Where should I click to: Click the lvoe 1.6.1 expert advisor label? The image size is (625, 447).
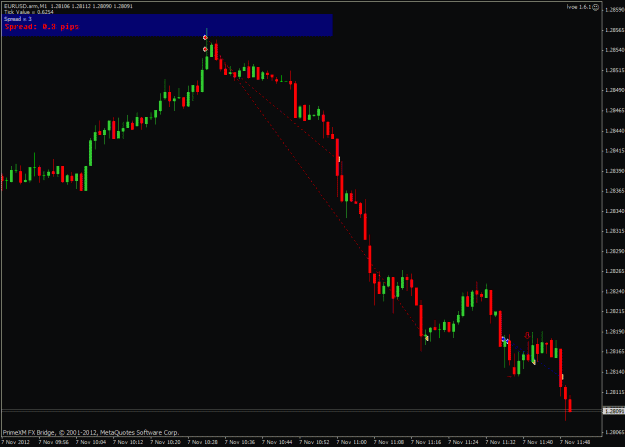(x=579, y=7)
